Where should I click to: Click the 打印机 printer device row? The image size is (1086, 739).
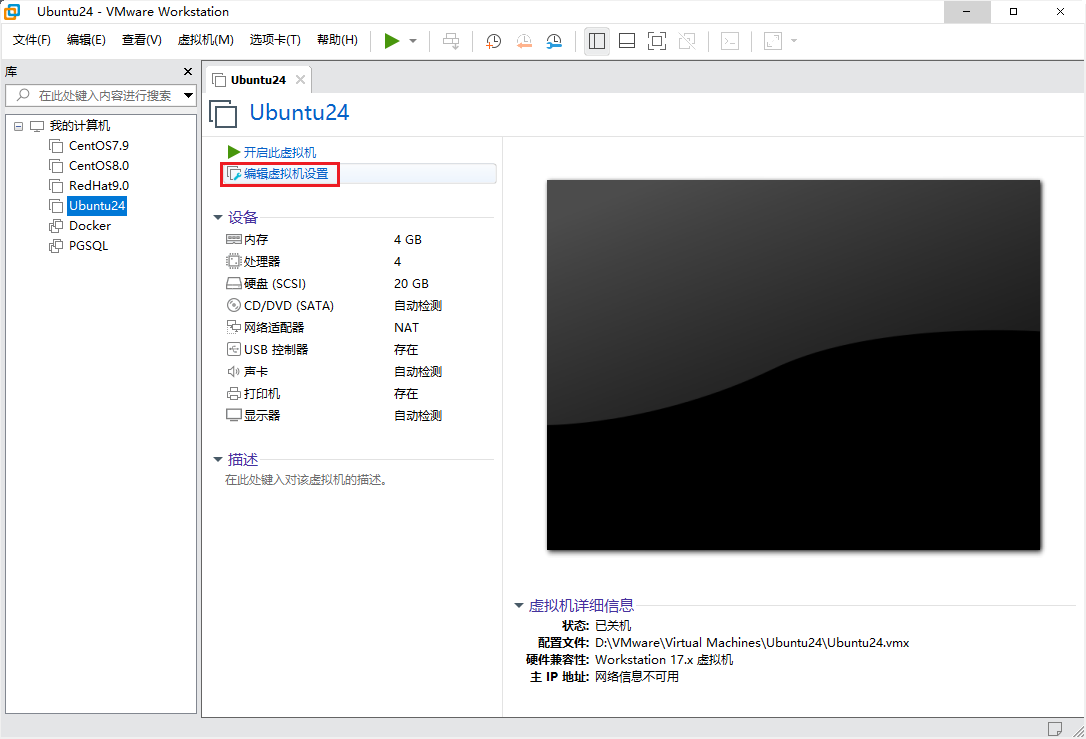pos(322,393)
